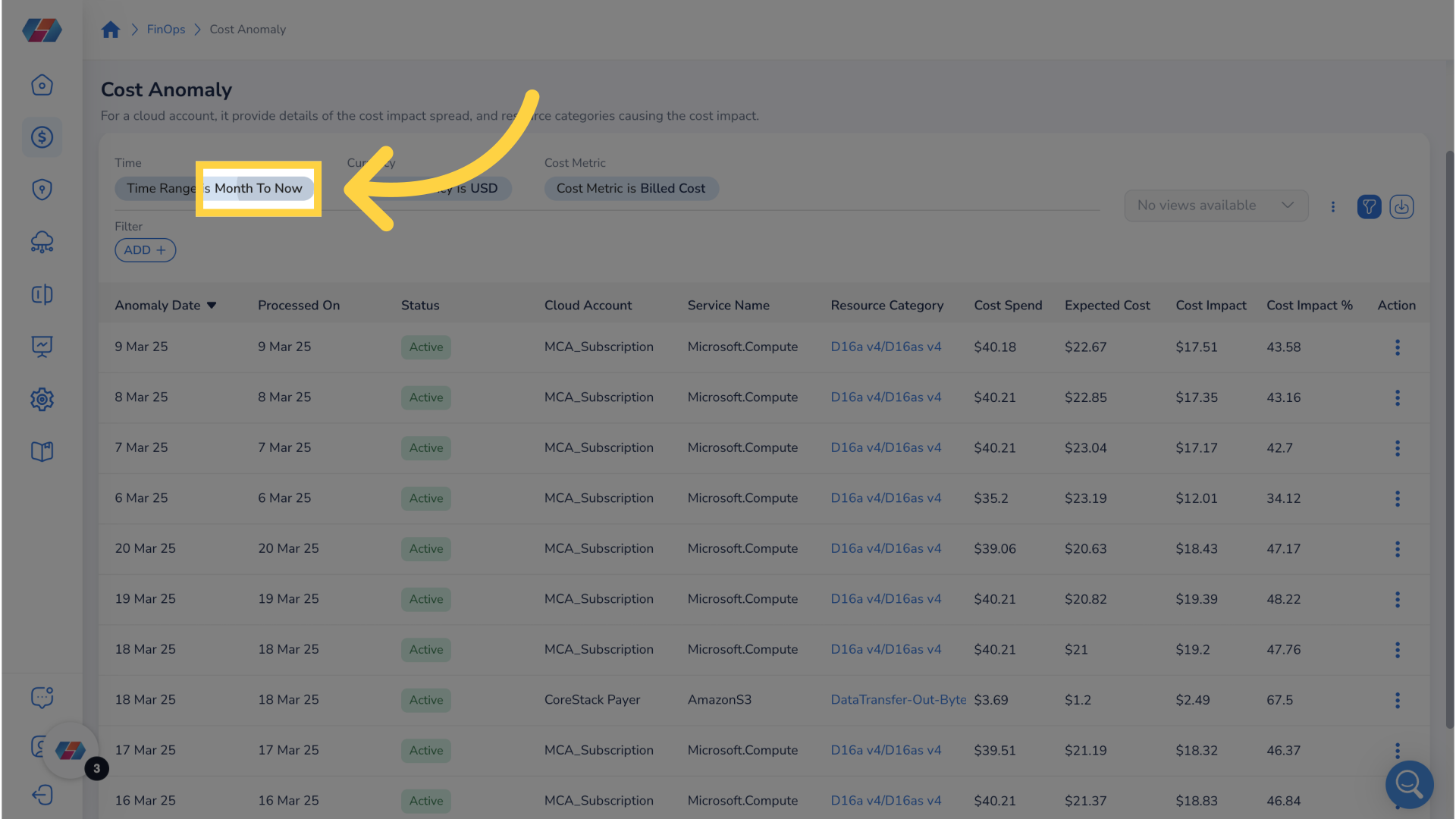Click the CoreStack Payer cloud account cell
The width and height of the screenshot is (1456, 819).
coord(592,700)
